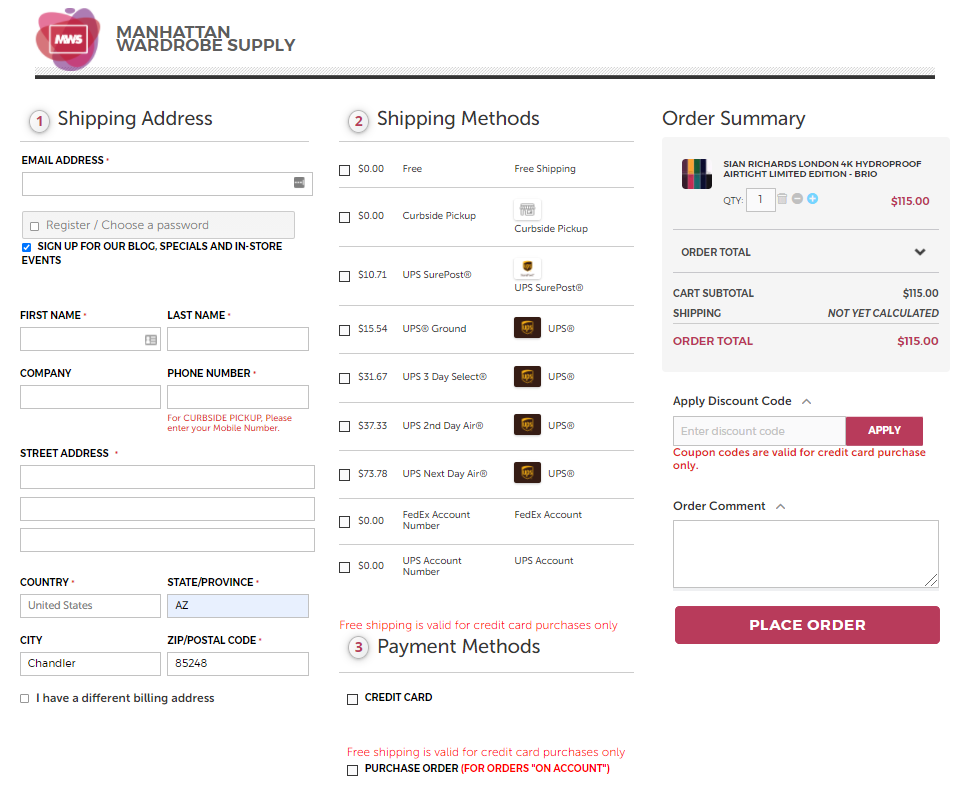Open the Sian Richards London product title link
The image size is (971, 794).
point(822,169)
